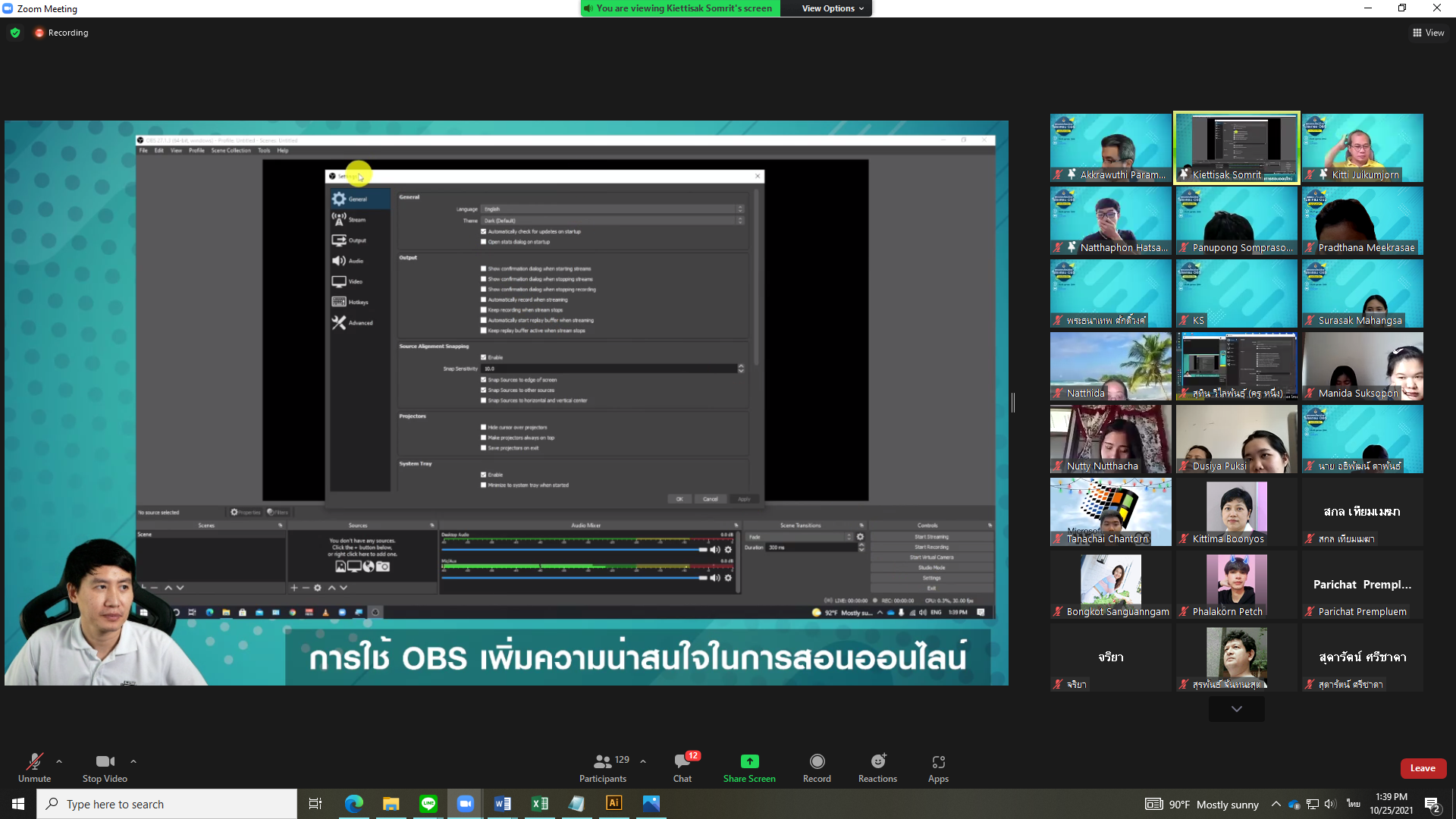Toggle Snap Sources to edge of screen
Viewport: 1456px width, 819px height.
click(x=484, y=380)
